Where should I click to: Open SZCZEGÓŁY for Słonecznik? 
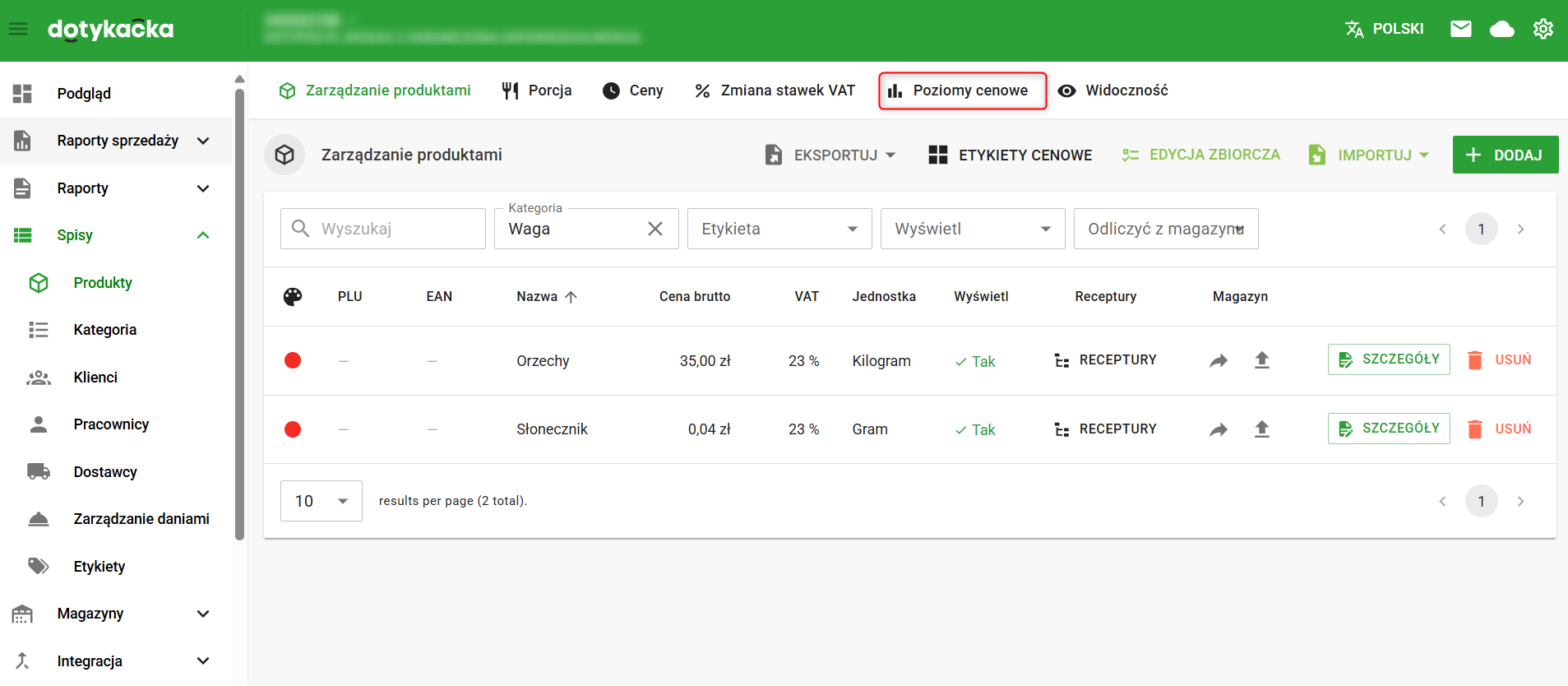(x=1389, y=429)
